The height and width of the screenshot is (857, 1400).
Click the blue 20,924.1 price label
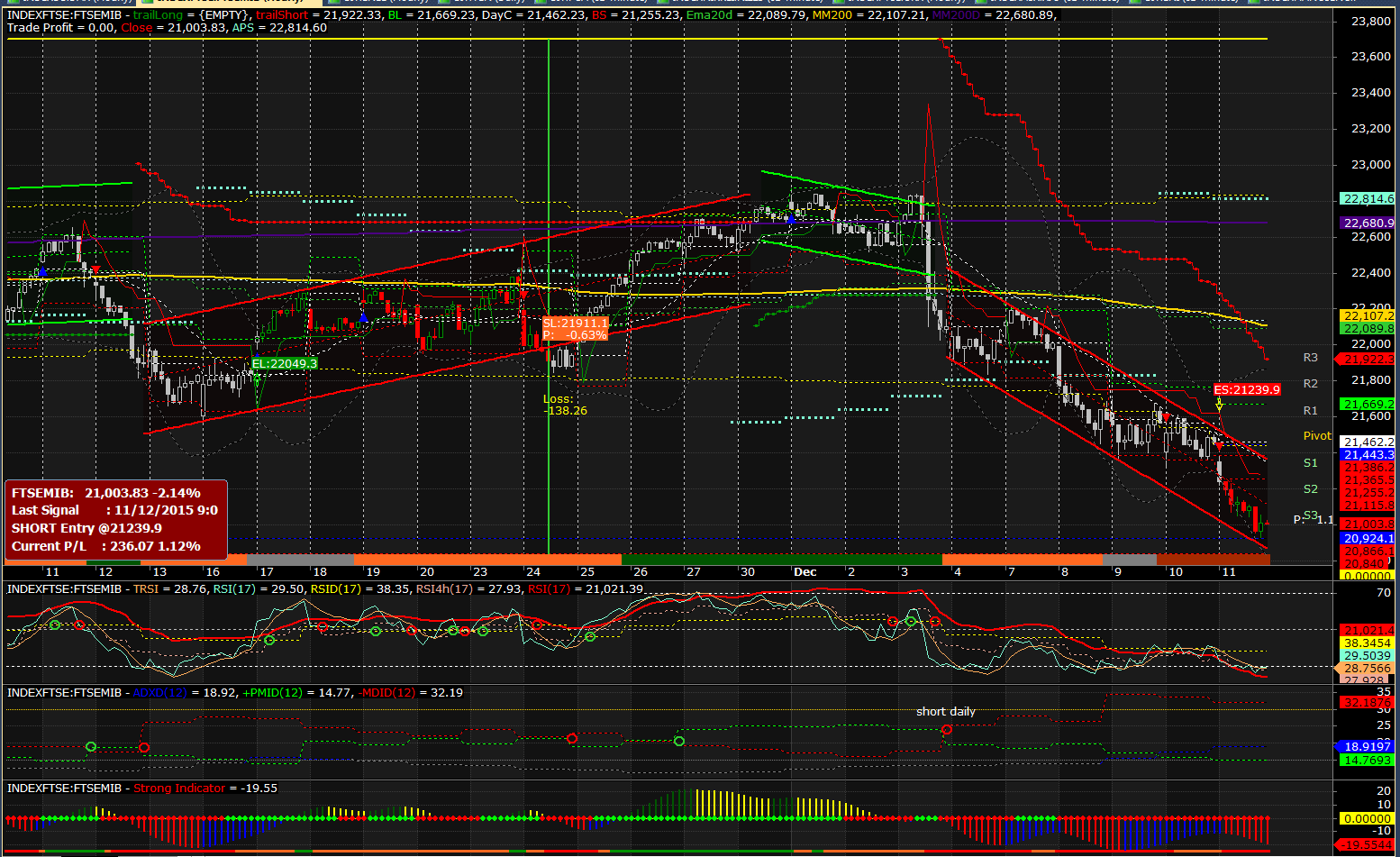(1368, 538)
